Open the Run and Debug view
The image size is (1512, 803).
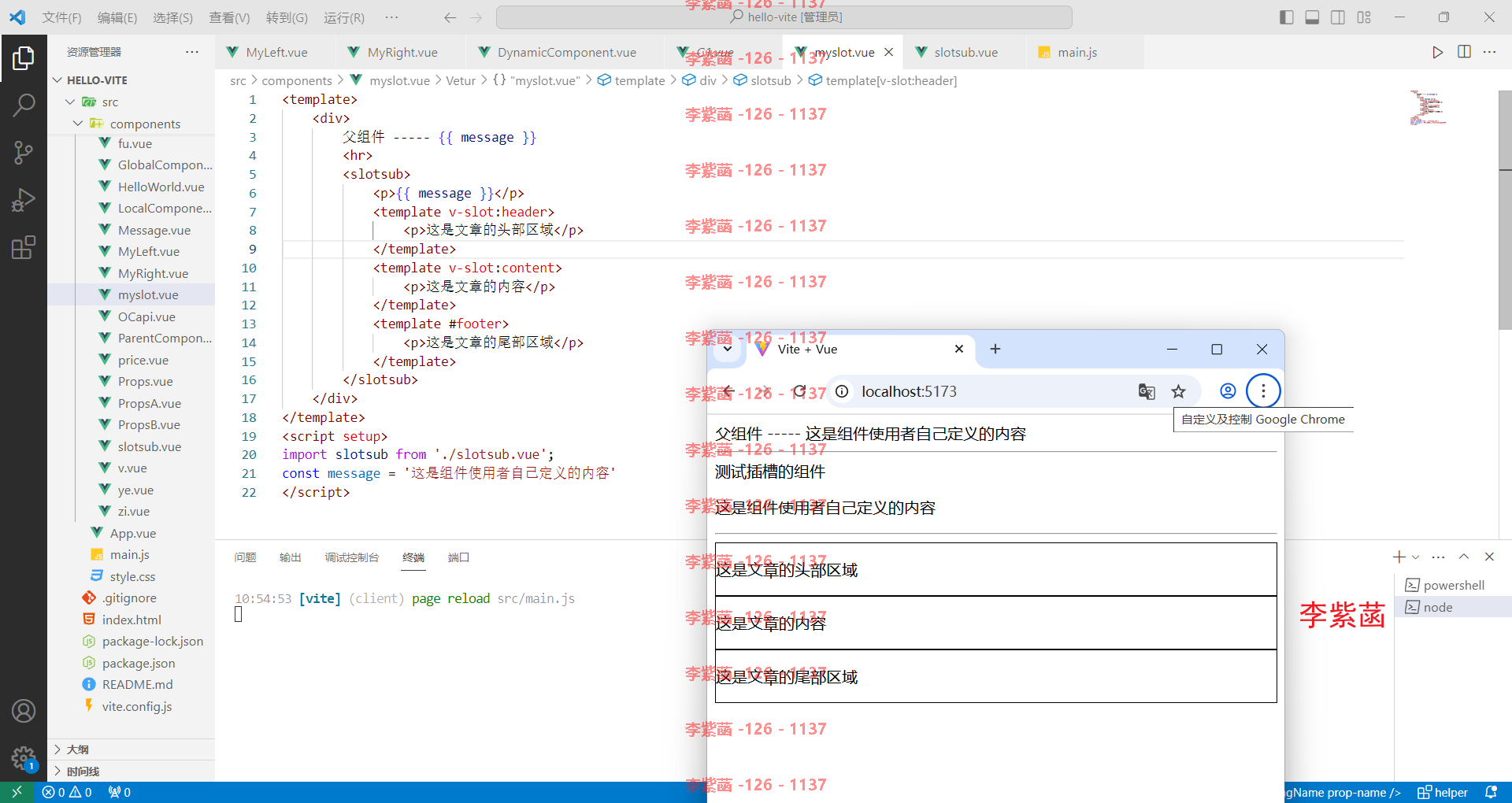click(x=24, y=200)
